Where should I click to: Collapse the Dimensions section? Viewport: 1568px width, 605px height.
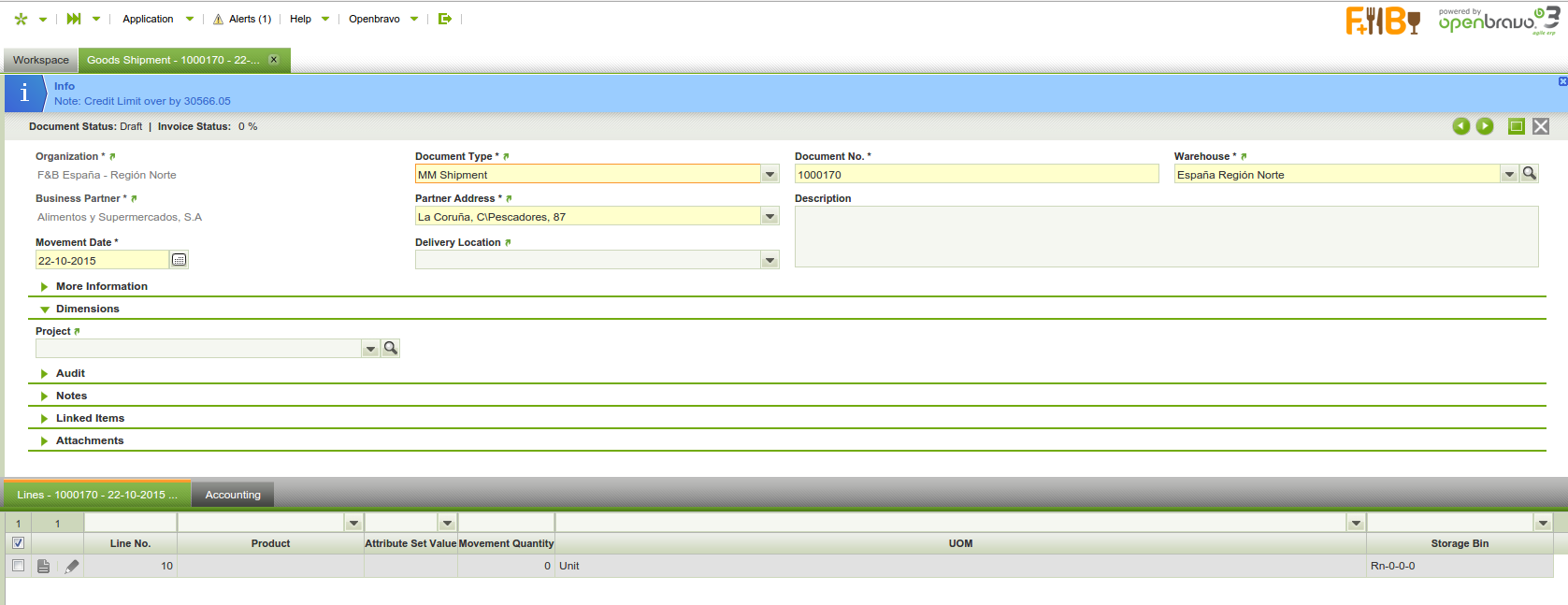(87, 309)
